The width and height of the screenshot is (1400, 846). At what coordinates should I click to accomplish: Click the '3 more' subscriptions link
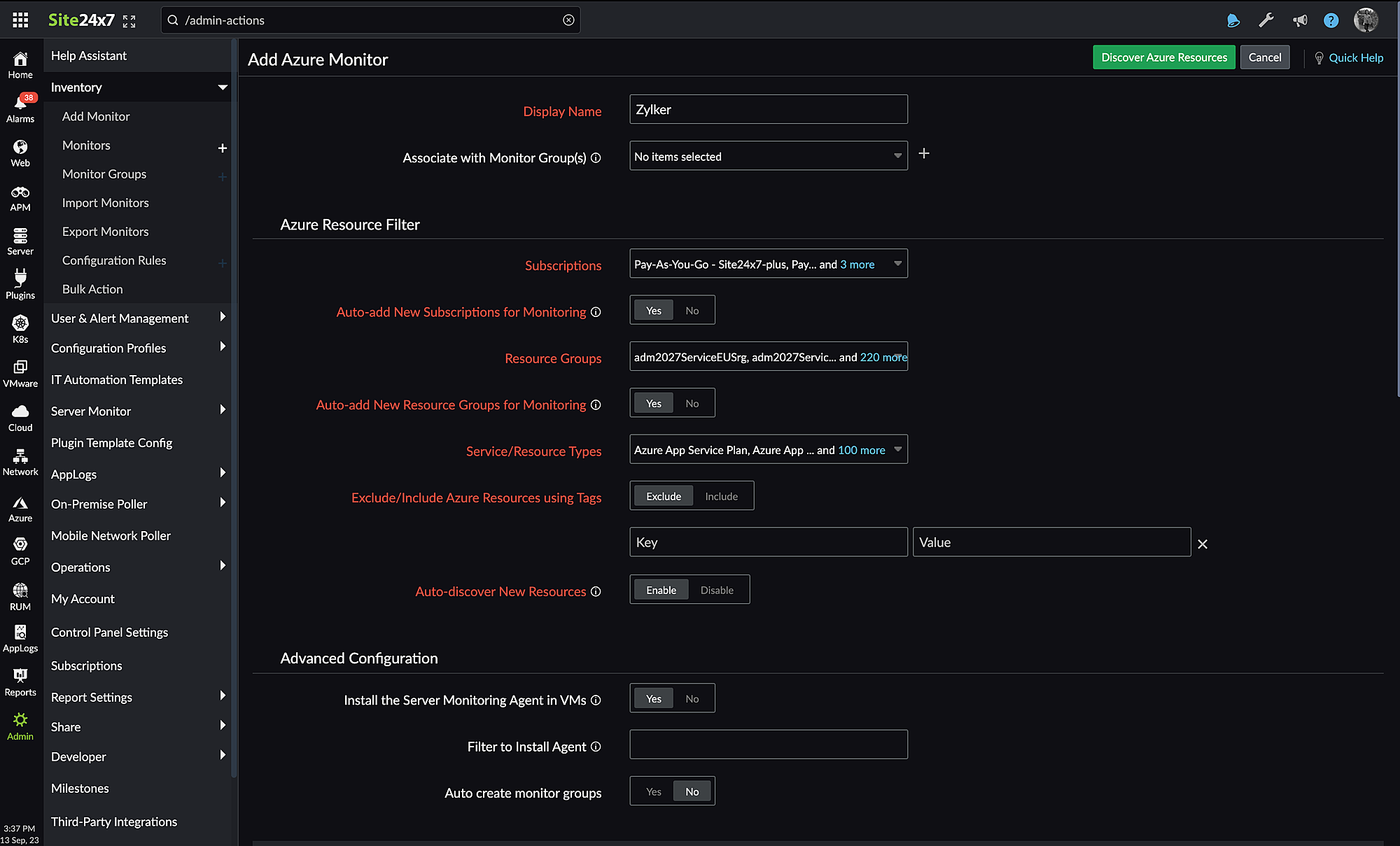pyautogui.click(x=857, y=265)
